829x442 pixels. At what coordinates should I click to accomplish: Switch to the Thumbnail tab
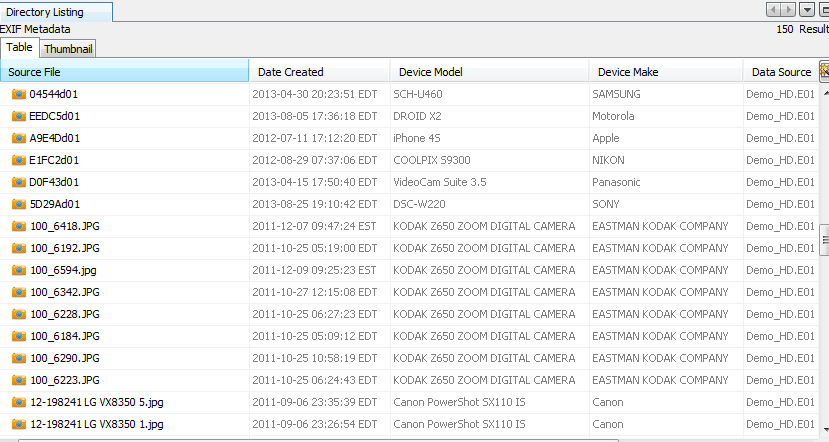[x=68, y=49]
